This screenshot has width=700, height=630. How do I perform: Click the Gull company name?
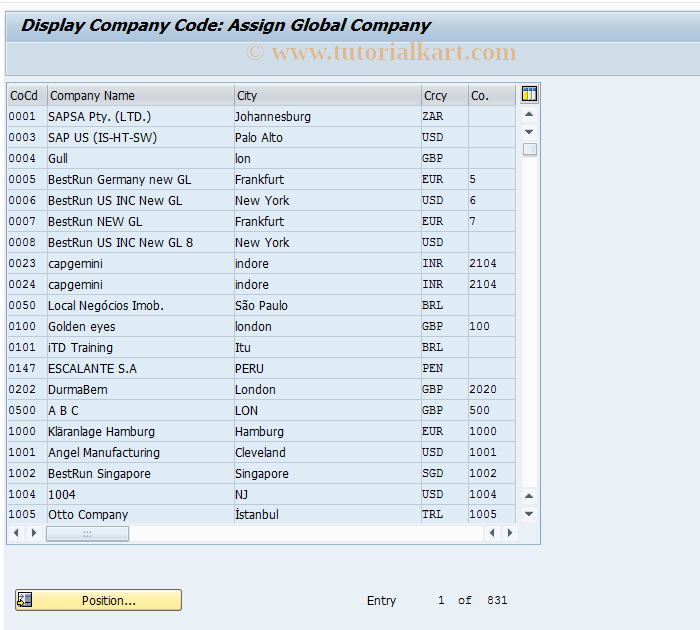(x=141, y=159)
